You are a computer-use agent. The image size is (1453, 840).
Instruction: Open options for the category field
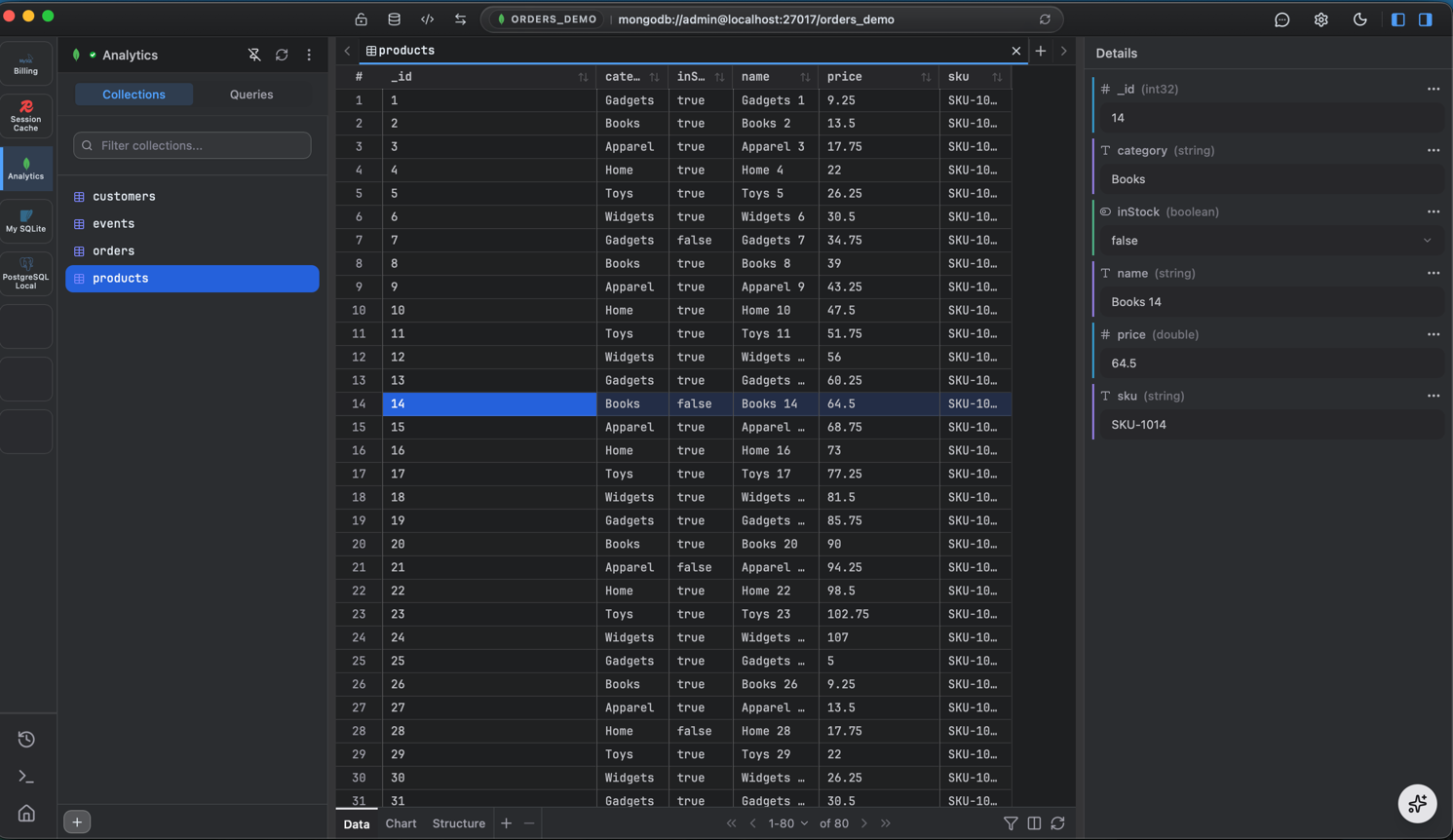tap(1434, 150)
